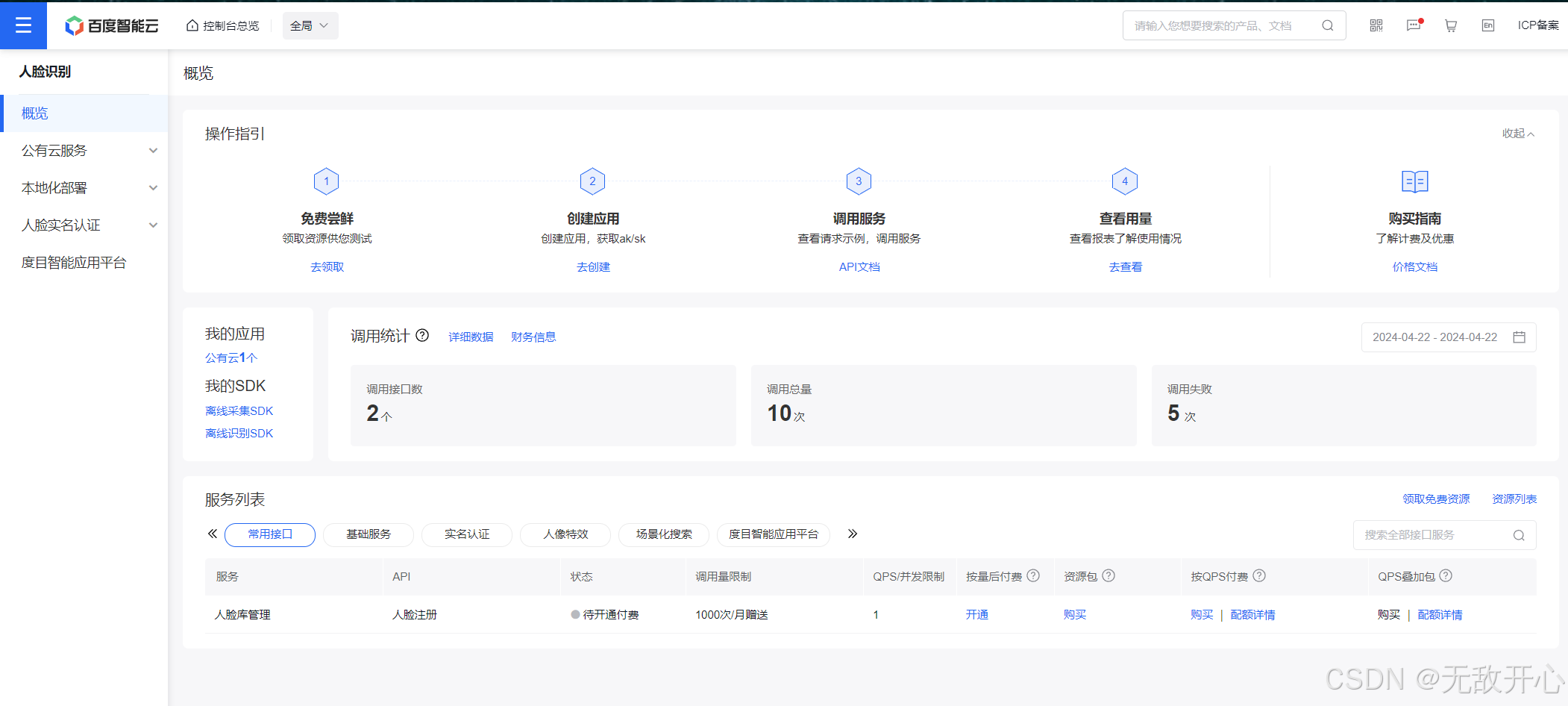Select the 基础服务 tab
The height and width of the screenshot is (706, 1568).
(x=369, y=534)
